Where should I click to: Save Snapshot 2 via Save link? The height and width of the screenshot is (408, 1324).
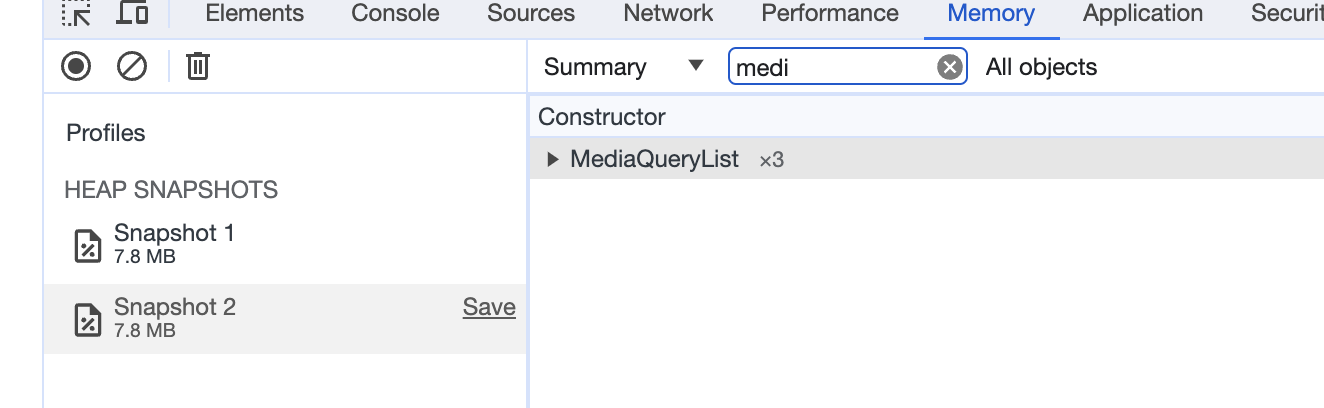(489, 307)
